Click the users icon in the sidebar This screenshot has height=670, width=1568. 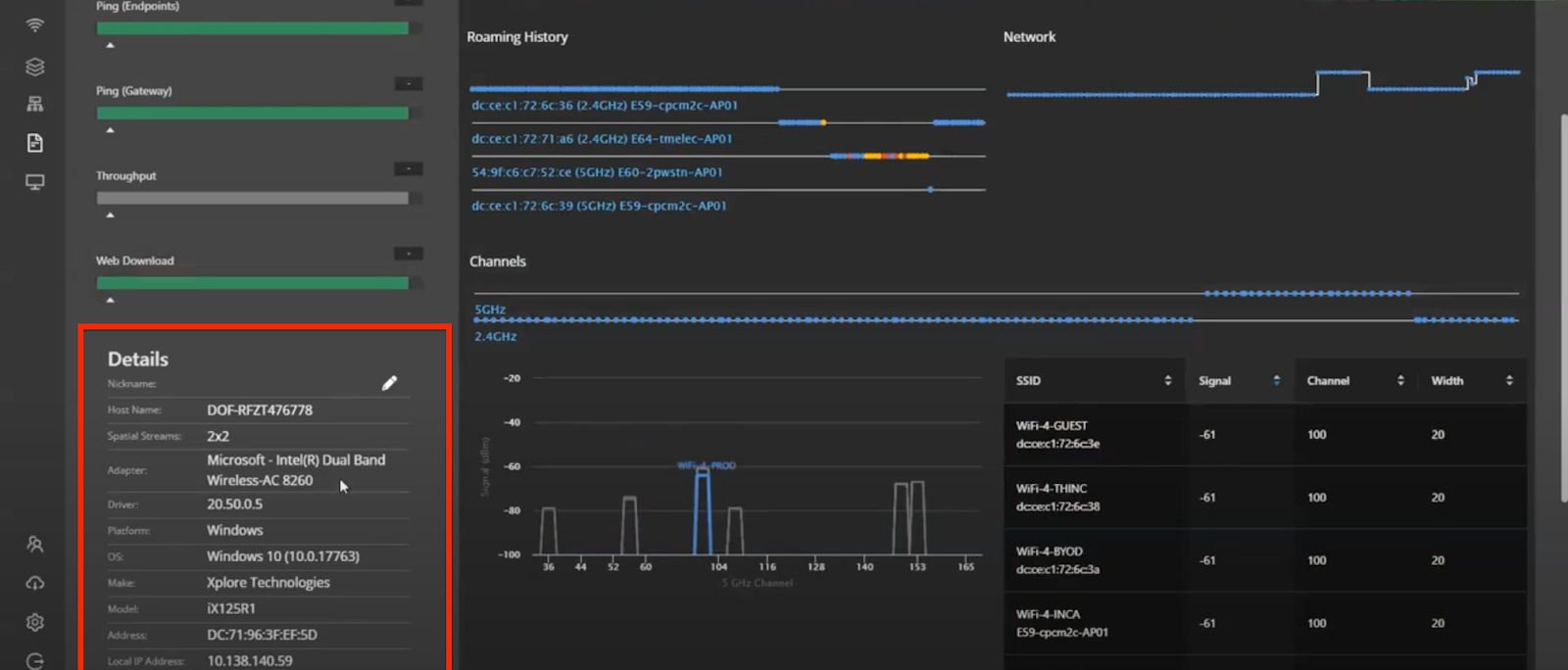tap(35, 544)
